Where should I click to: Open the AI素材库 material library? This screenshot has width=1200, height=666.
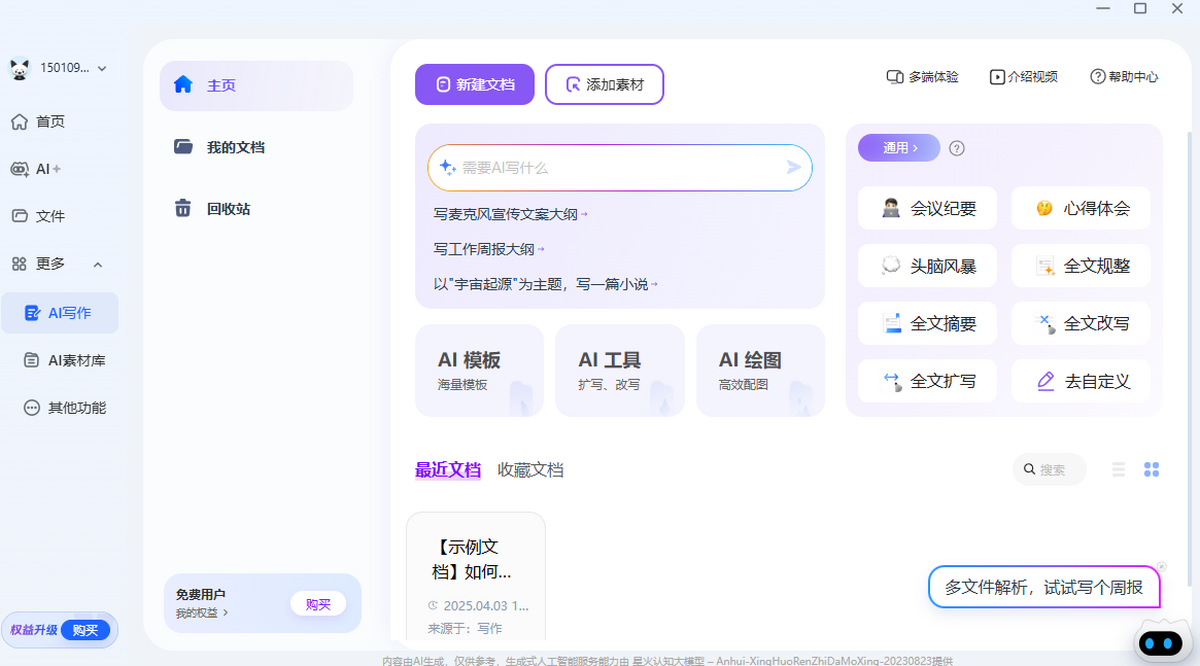click(x=60, y=360)
